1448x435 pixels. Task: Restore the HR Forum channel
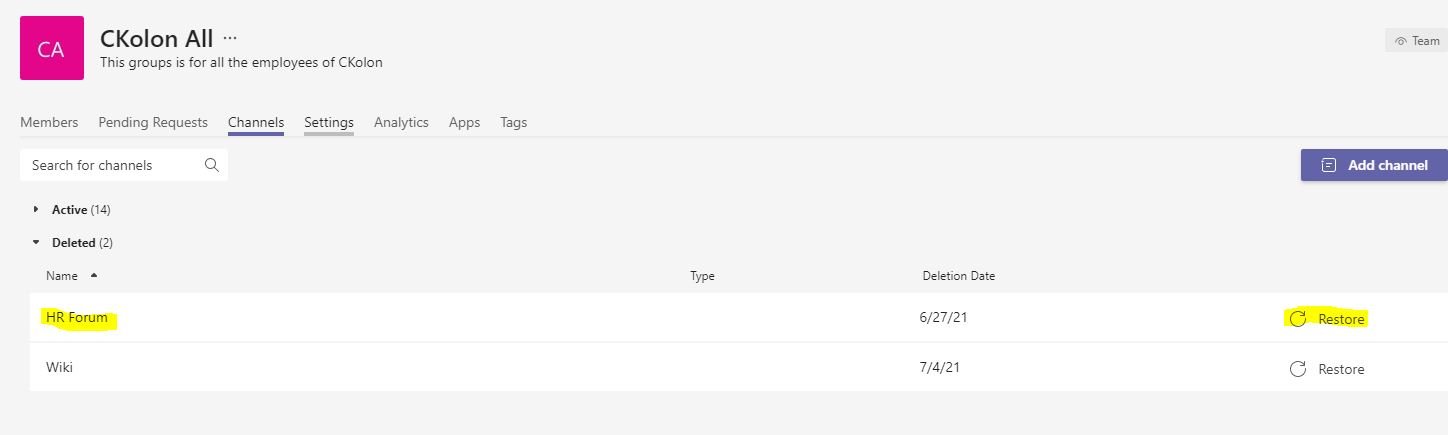point(1327,319)
